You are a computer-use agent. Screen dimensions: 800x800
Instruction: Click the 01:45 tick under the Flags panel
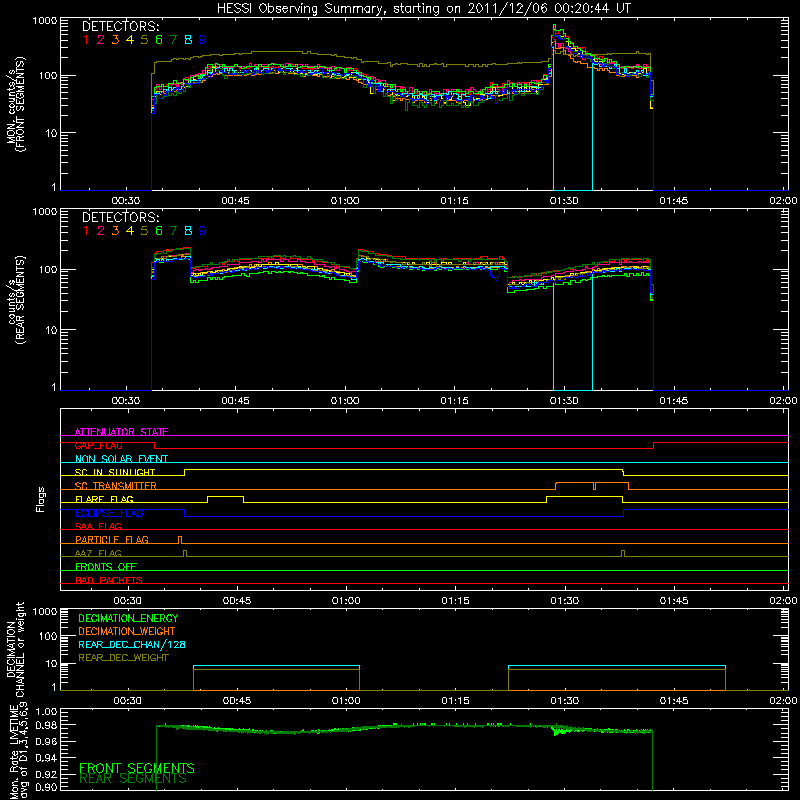coord(673,601)
